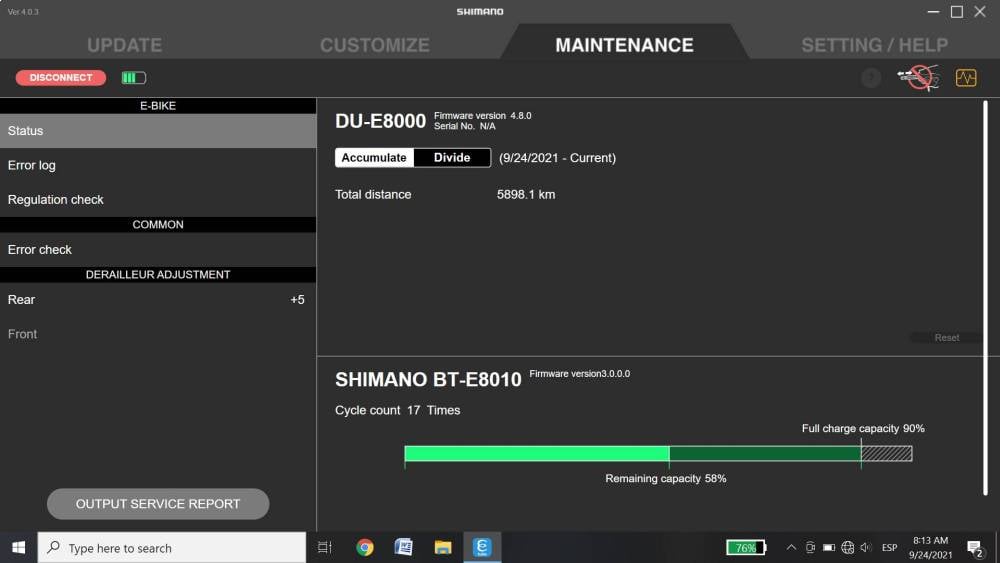Open the notification center icon
The width and height of the screenshot is (1000, 563).
tap(974, 548)
